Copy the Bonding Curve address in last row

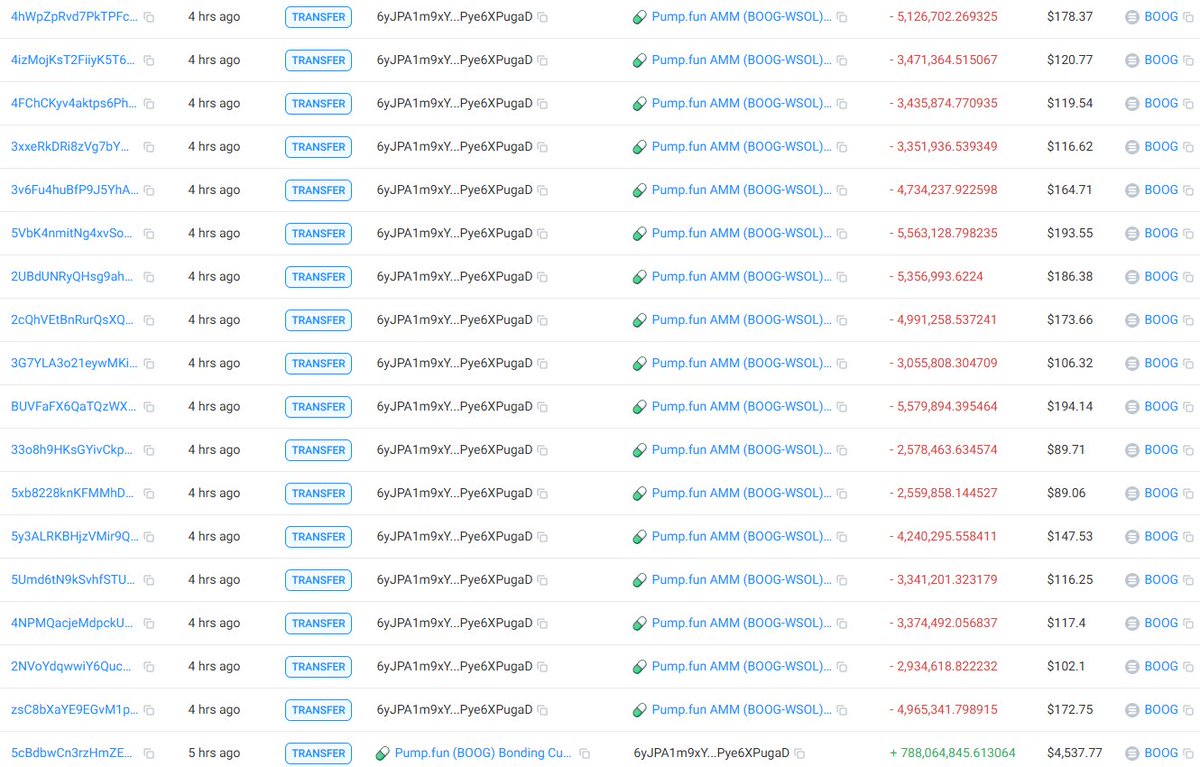click(585, 754)
